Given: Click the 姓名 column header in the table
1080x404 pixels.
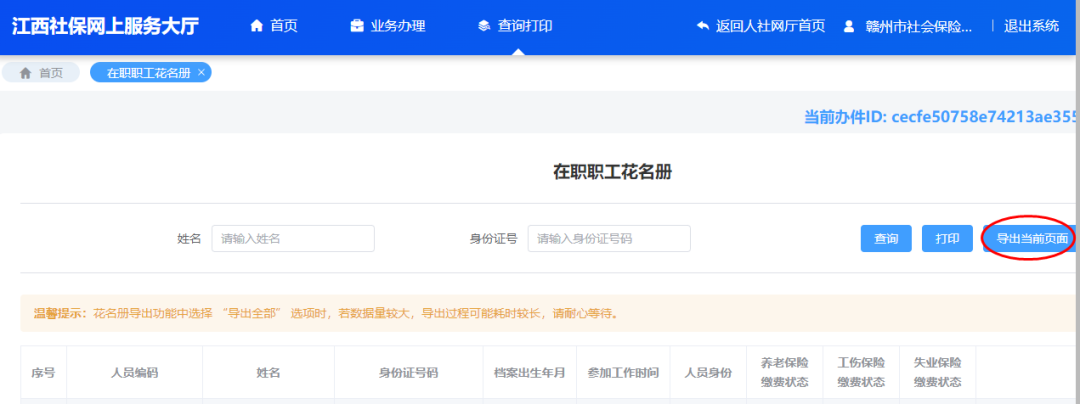Looking at the screenshot, I should pos(268,372).
